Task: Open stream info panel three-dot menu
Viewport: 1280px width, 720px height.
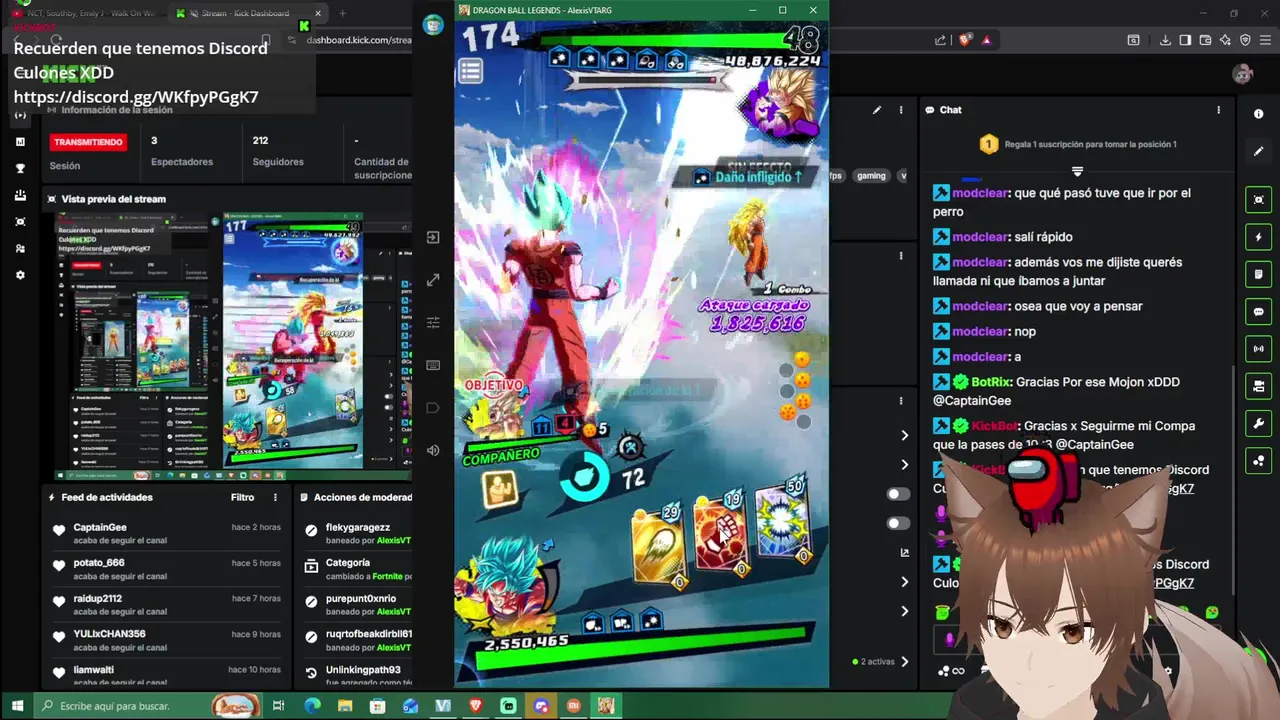Action: (x=901, y=110)
